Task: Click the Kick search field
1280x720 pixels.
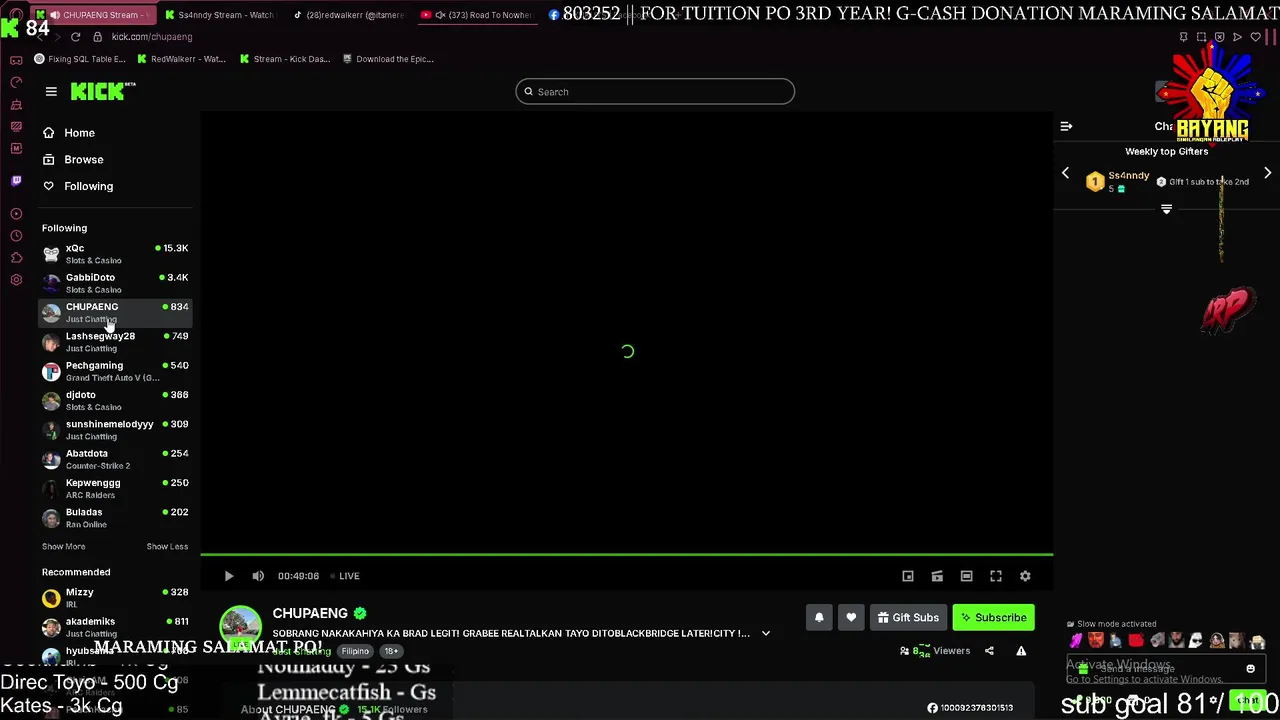Action: click(x=655, y=92)
